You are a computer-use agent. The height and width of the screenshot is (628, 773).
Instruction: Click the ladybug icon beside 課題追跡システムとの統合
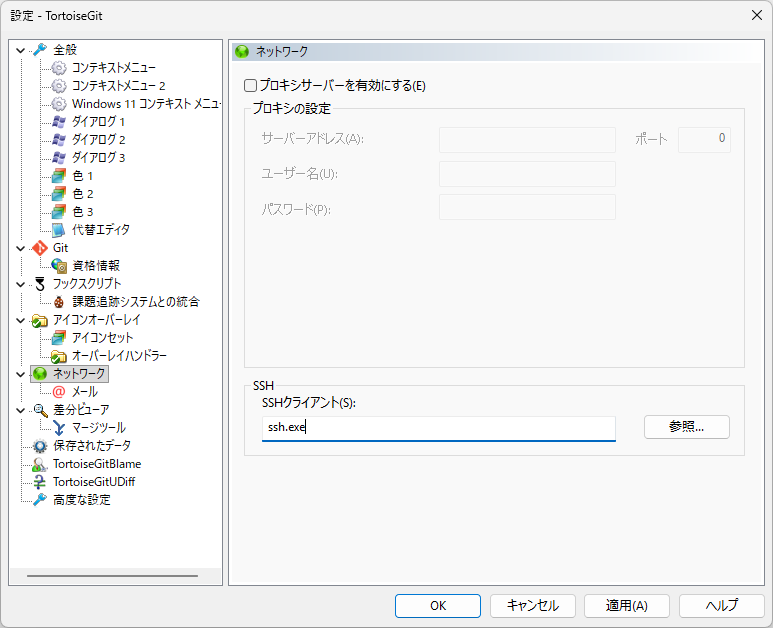click(x=59, y=302)
